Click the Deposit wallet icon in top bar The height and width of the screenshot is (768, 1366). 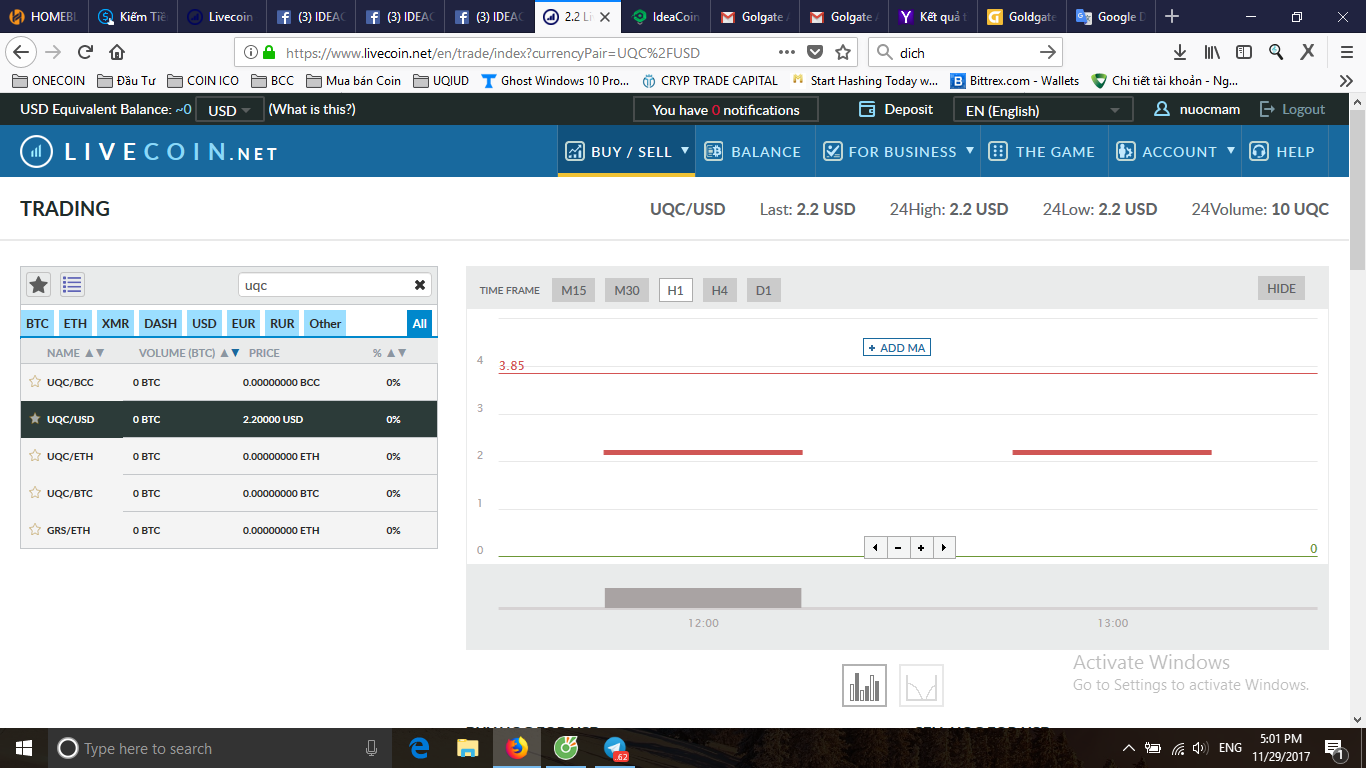(x=867, y=110)
